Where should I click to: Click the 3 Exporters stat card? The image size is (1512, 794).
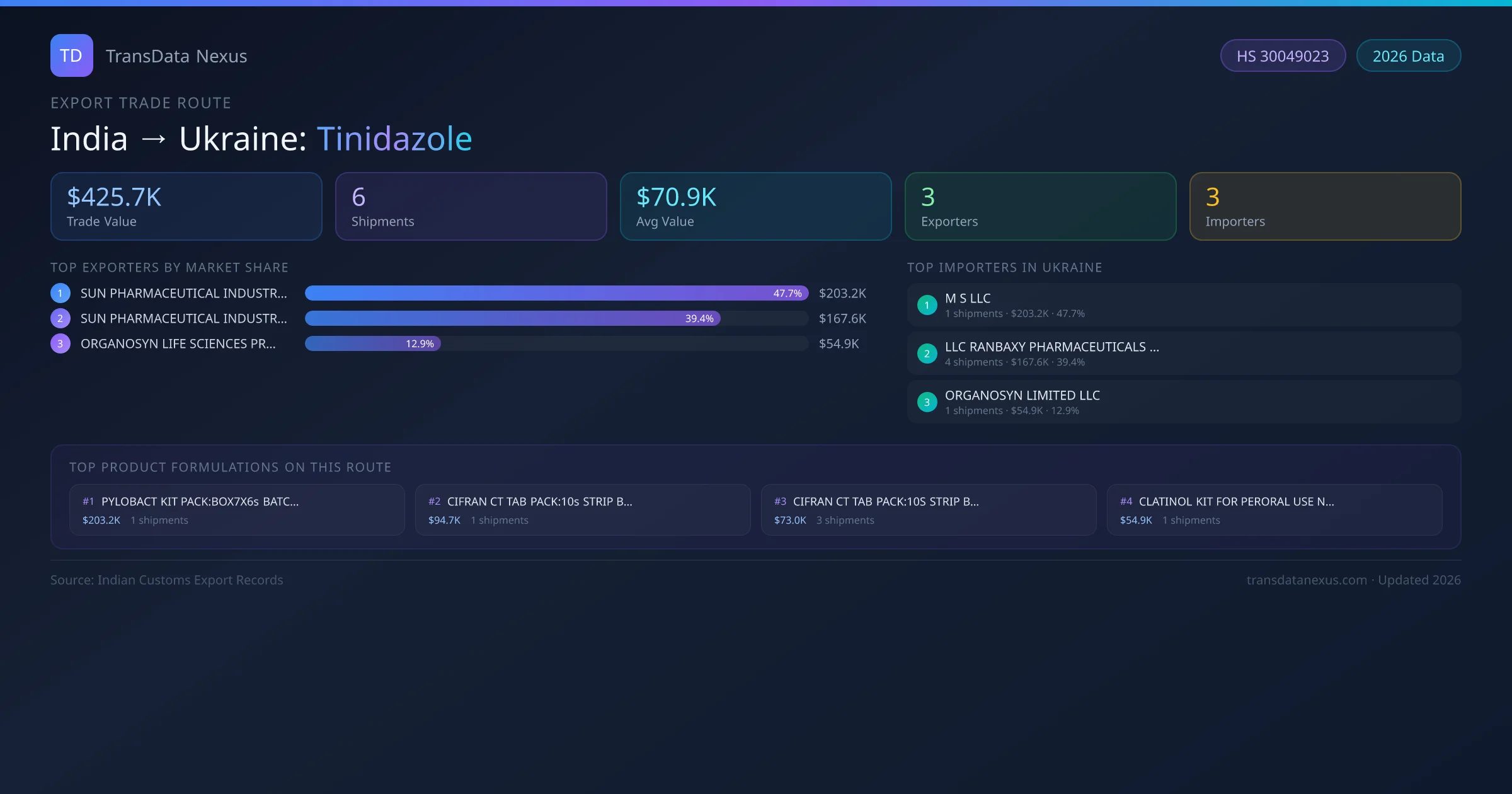coord(1040,207)
